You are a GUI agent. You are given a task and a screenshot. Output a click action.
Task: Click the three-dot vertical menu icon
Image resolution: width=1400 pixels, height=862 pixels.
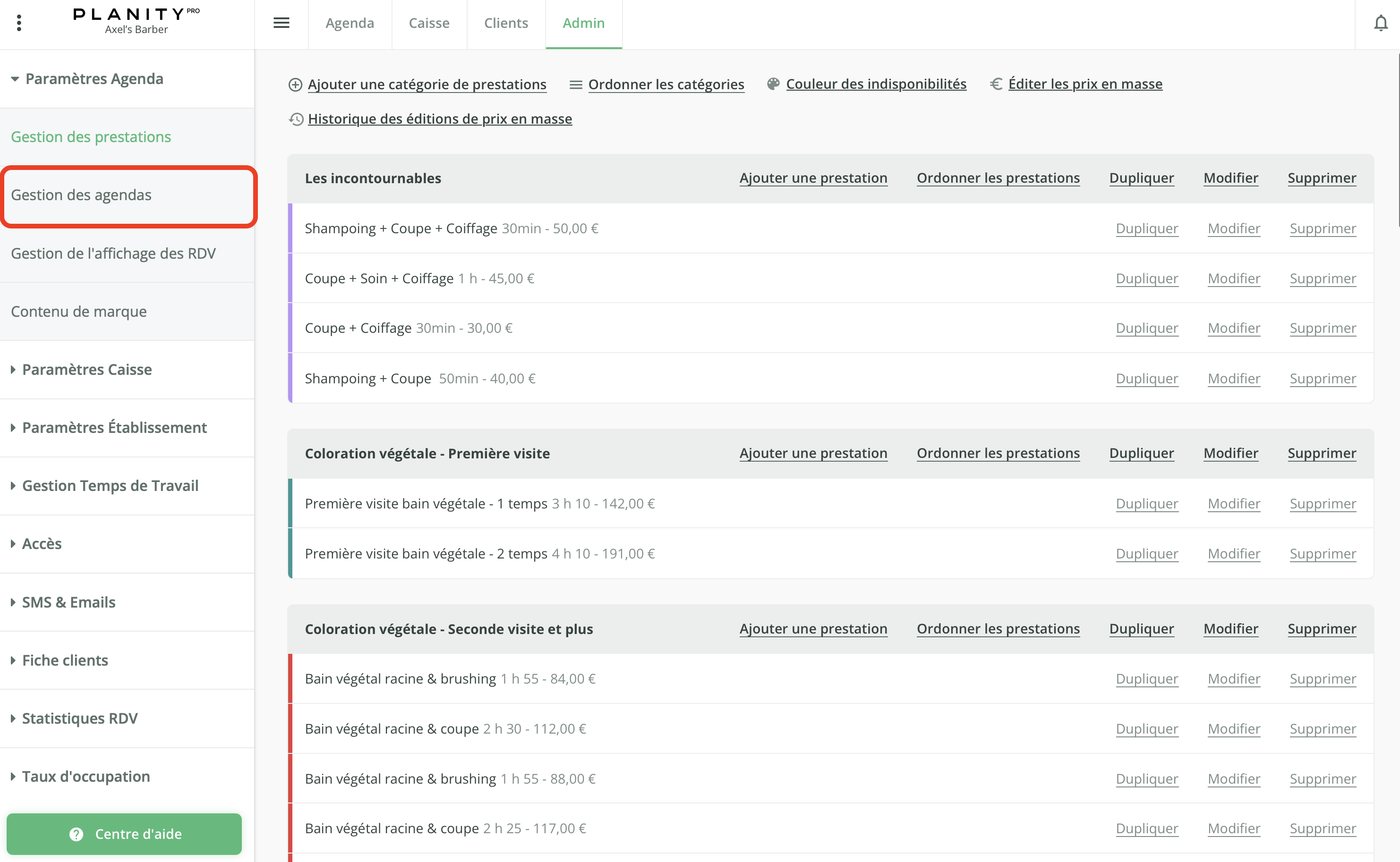click(x=19, y=23)
